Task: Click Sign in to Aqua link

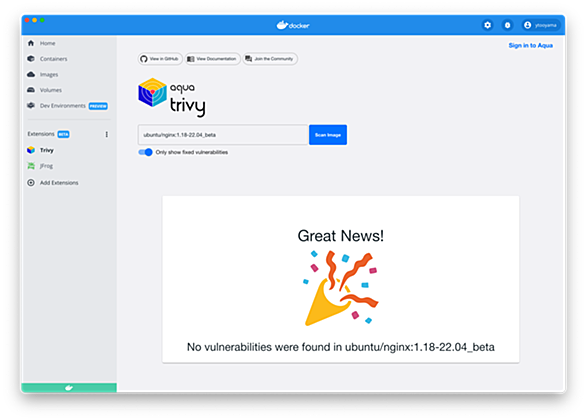Action: (531, 46)
